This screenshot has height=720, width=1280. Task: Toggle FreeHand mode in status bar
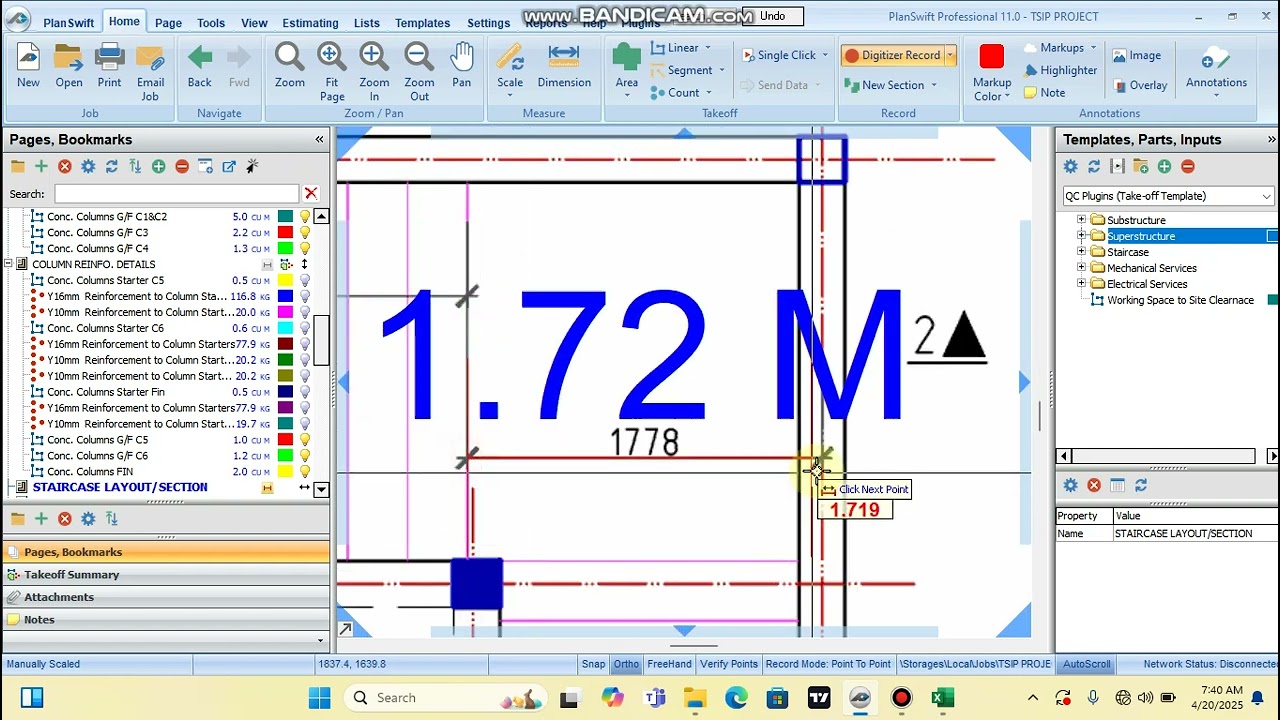coord(669,664)
